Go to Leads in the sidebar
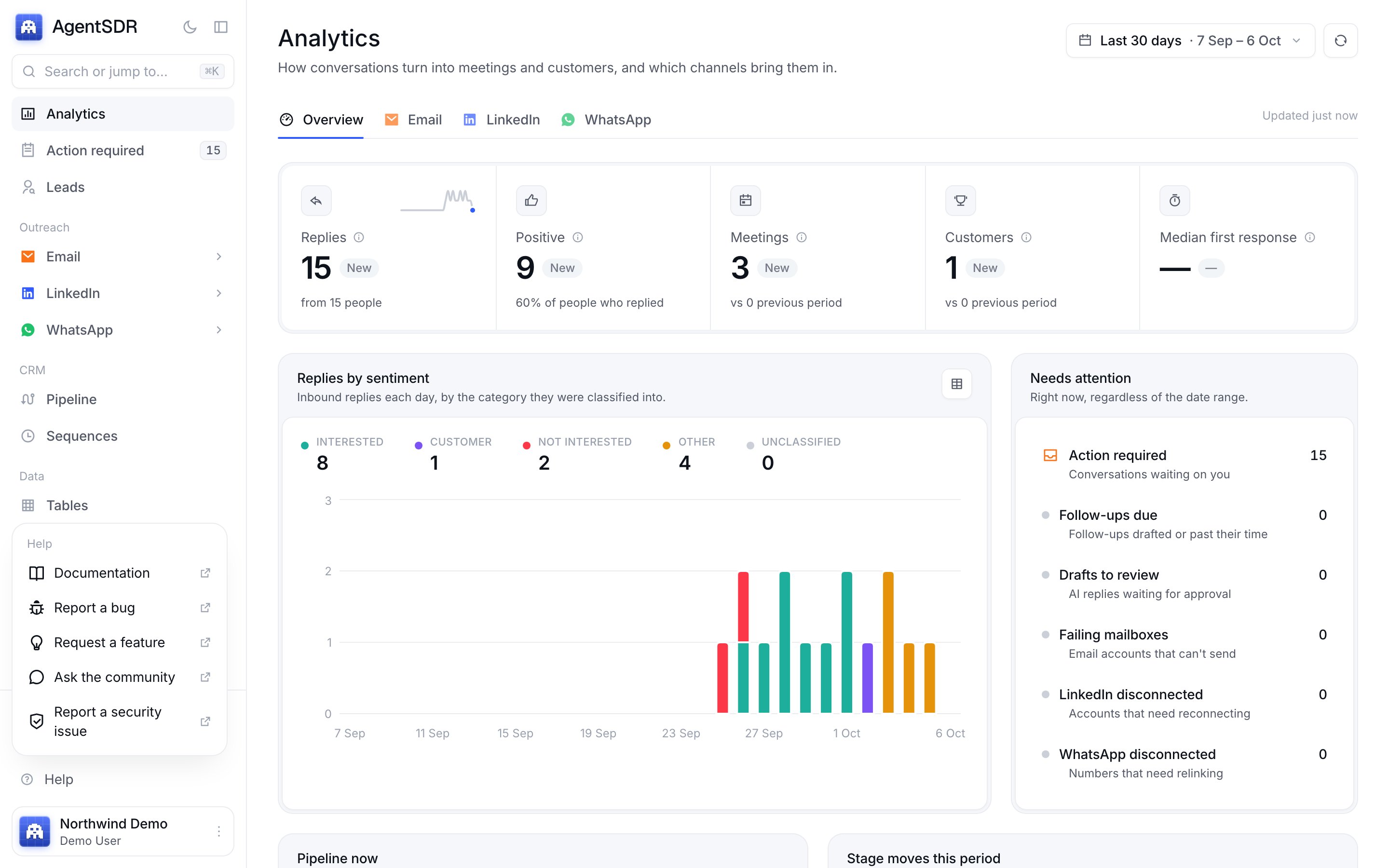Image resolution: width=1389 pixels, height=868 pixels. tap(123, 187)
